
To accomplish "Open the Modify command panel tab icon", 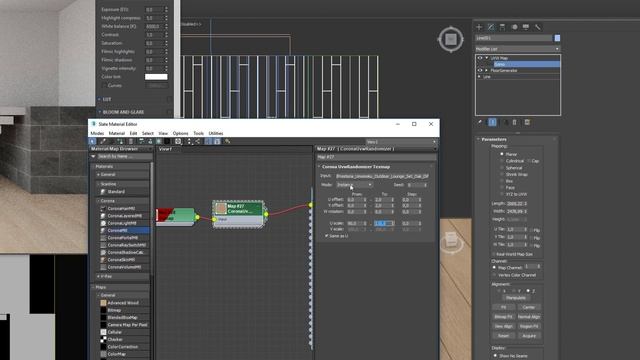I will [491, 27].
